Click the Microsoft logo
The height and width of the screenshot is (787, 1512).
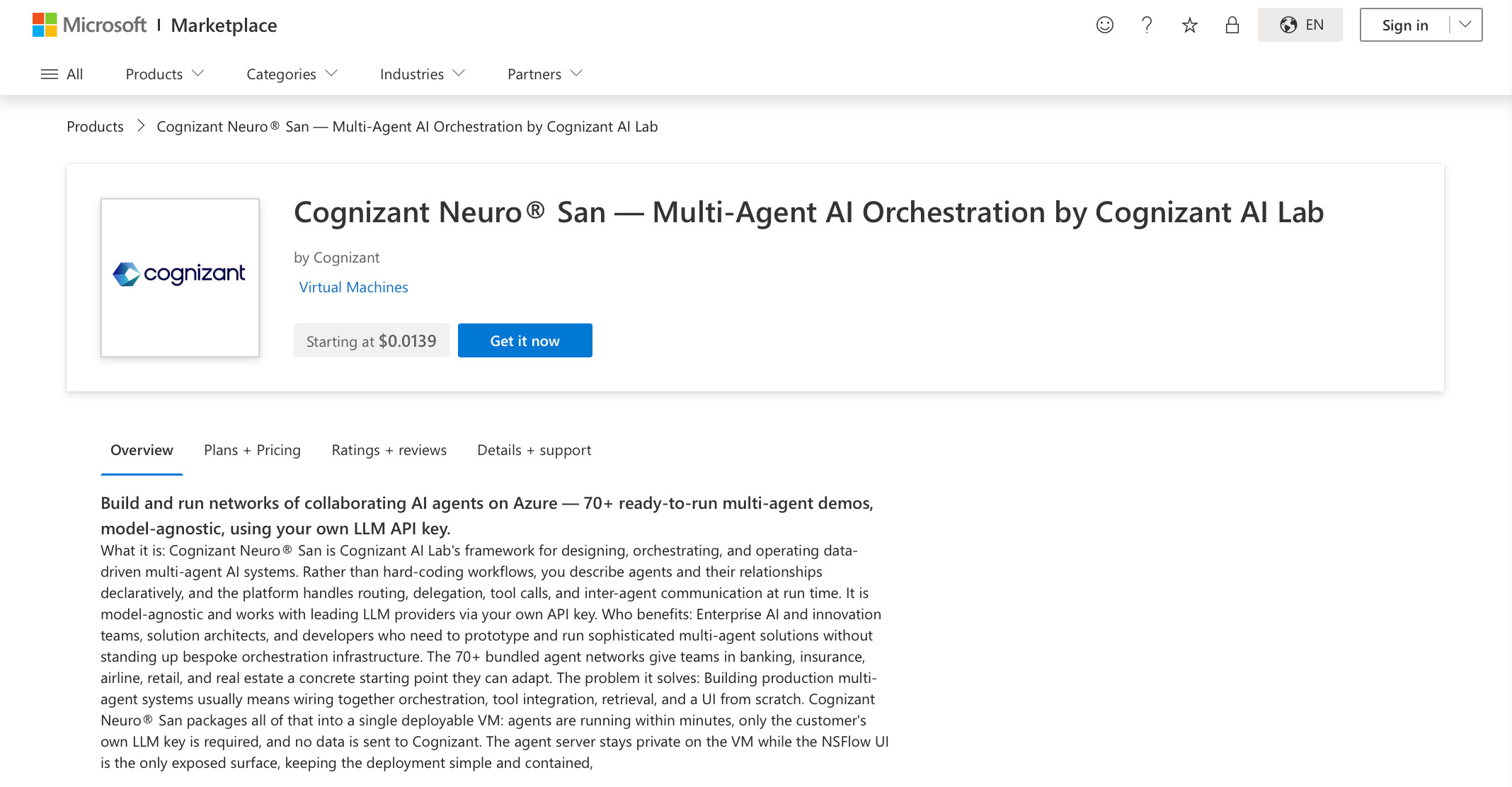point(89,25)
